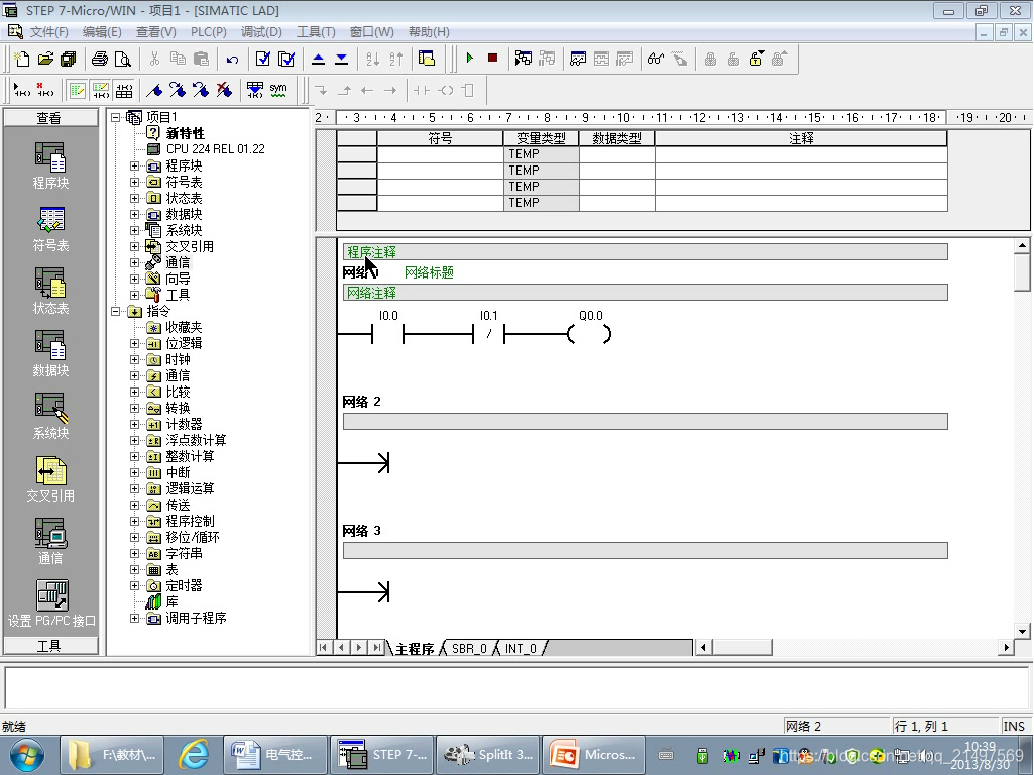Click the vertical scrollbar down arrow
Screen dimensions: 1034x775
pos(1022,631)
